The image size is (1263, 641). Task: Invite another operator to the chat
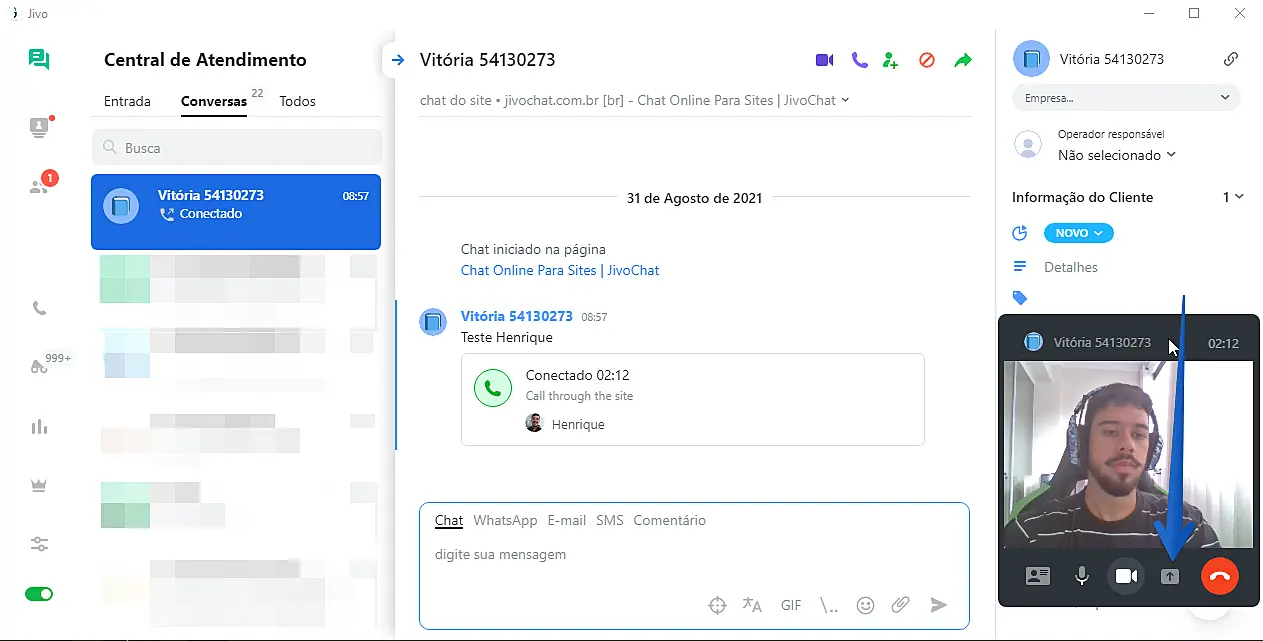point(891,60)
